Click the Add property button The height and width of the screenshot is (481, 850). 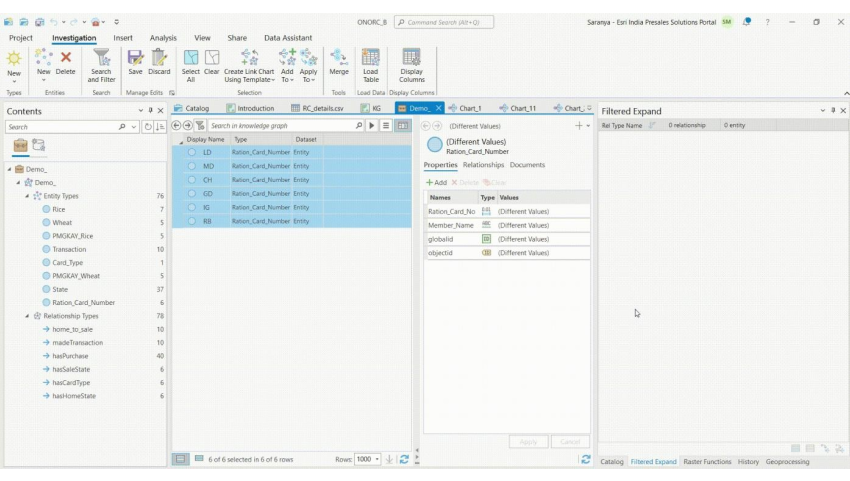437,182
